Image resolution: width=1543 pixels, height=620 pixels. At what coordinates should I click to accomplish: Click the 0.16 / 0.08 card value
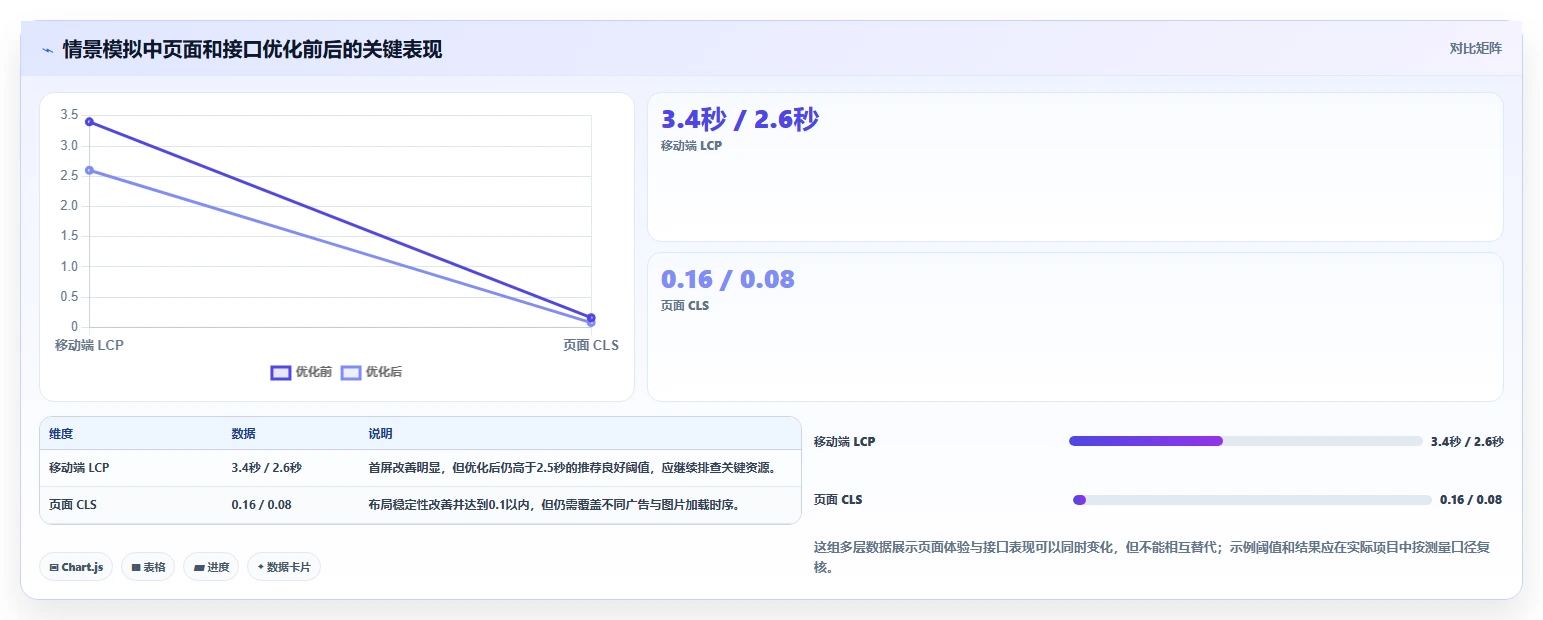click(x=728, y=279)
